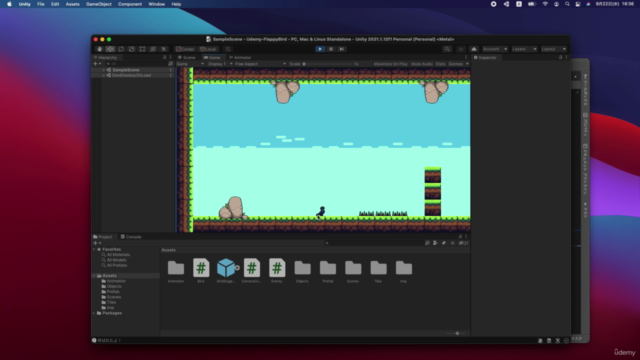The width and height of the screenshot is (640, 360).
Task: Click the Step frame button
Action: [x=342, y=49]
